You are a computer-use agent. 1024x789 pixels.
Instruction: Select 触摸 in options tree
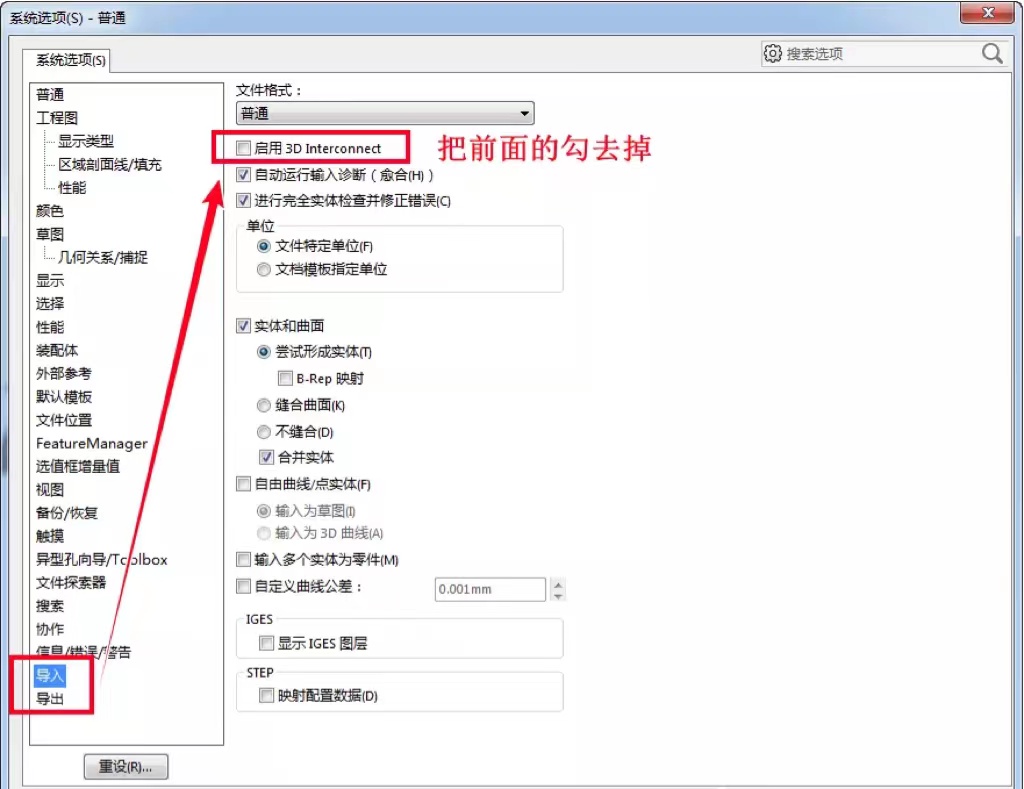(50, 536)
